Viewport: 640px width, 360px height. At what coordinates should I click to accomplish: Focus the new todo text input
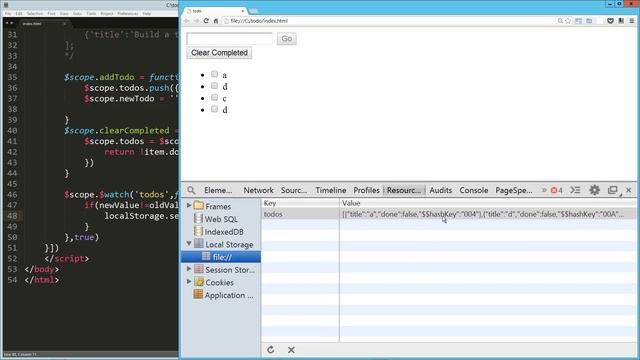click(229, 39)
